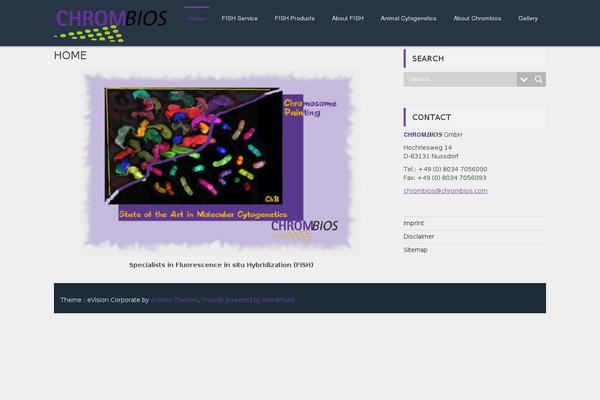Open Animal Cytogenetics menu item
Viewport: 600px width, 400px height.
coord(408,18)
